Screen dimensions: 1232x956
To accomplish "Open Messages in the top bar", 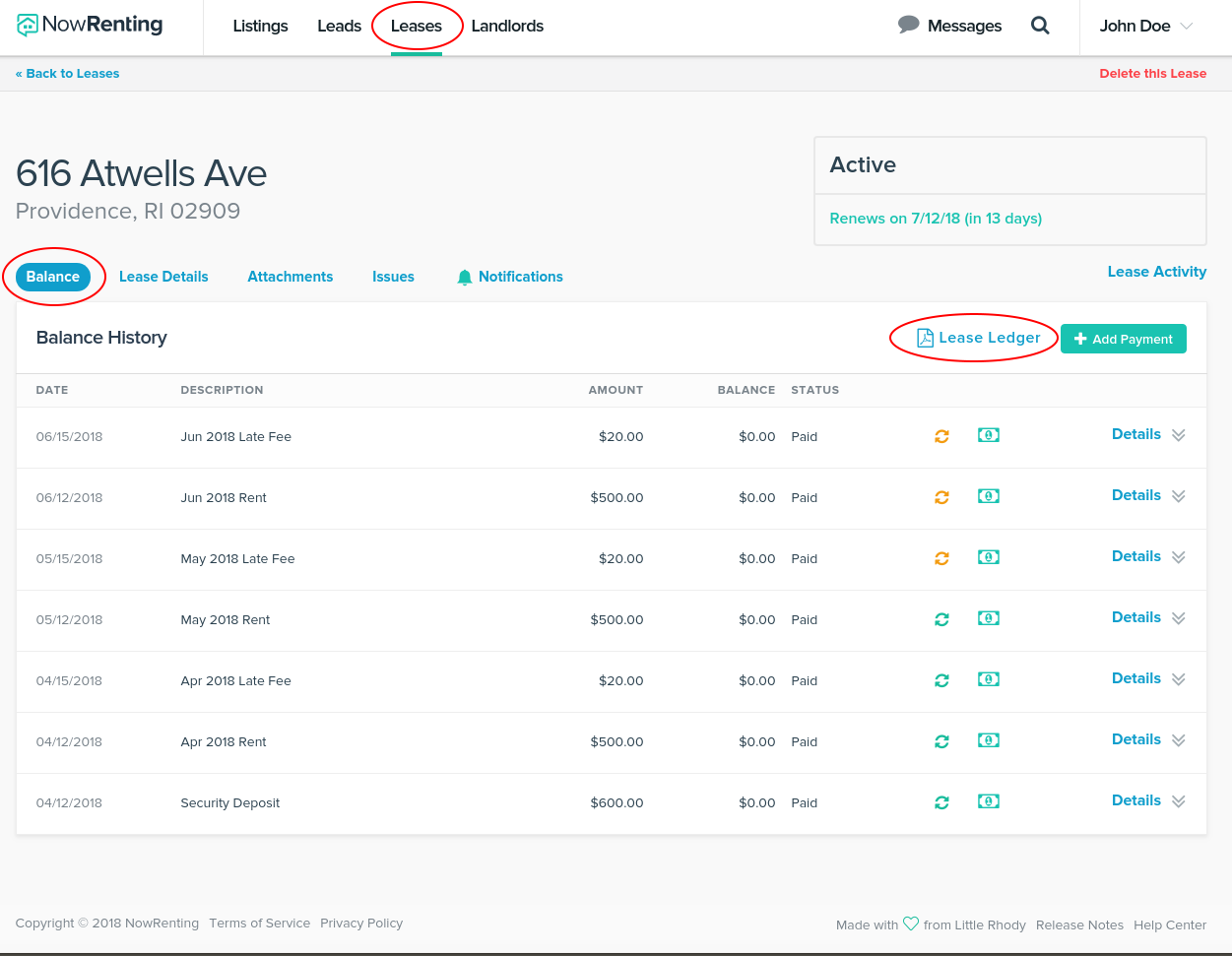I will [x=950, y=26].
